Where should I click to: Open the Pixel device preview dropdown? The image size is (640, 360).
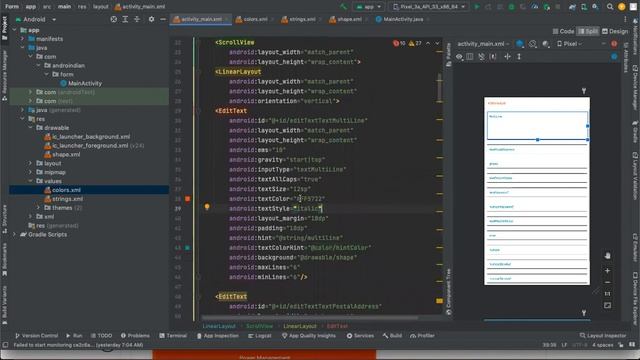click(x=570, y=44)
